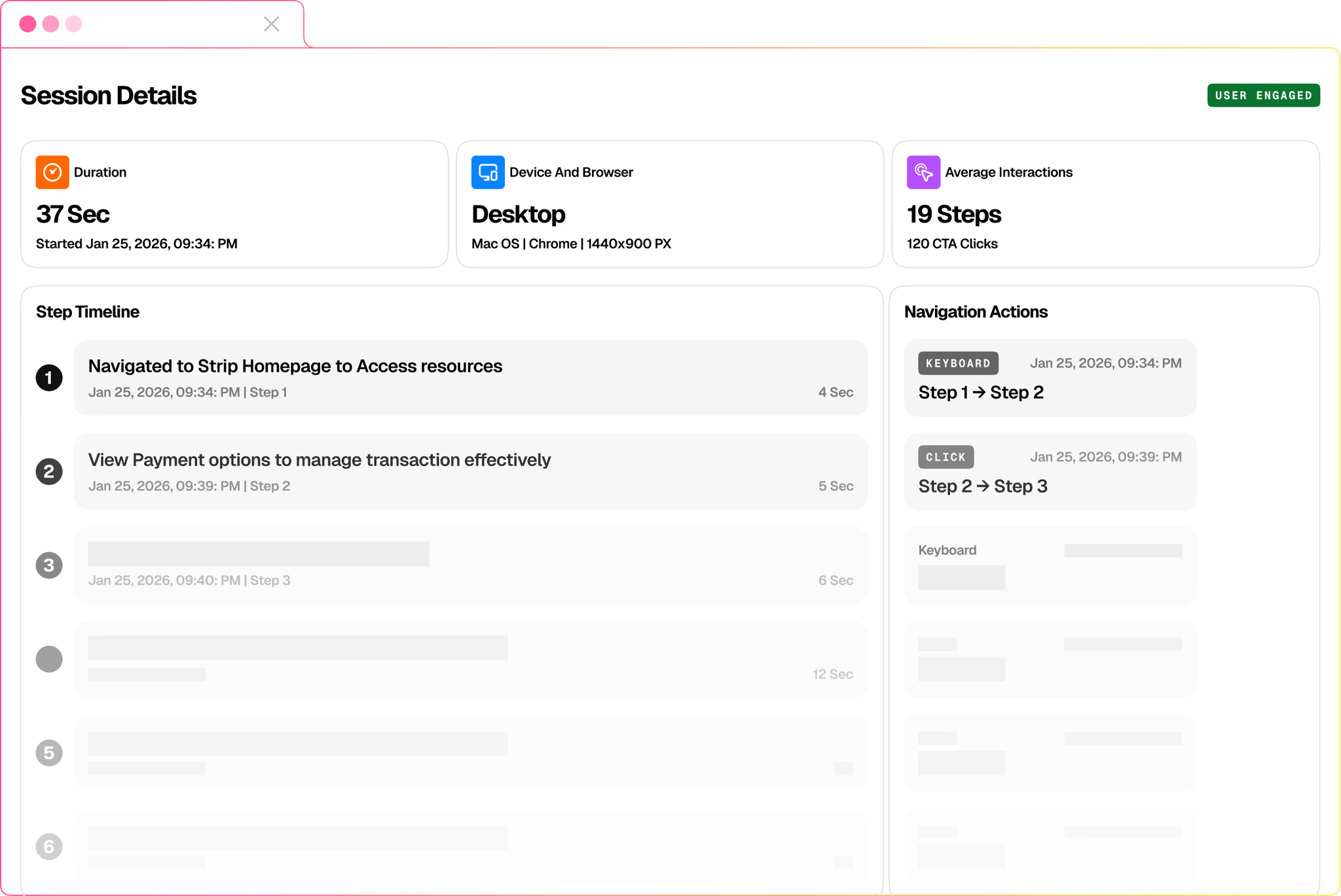Select the step 6 circle in timeline
This screenshot has height=896, width=1341.
[x=49, y=846]
